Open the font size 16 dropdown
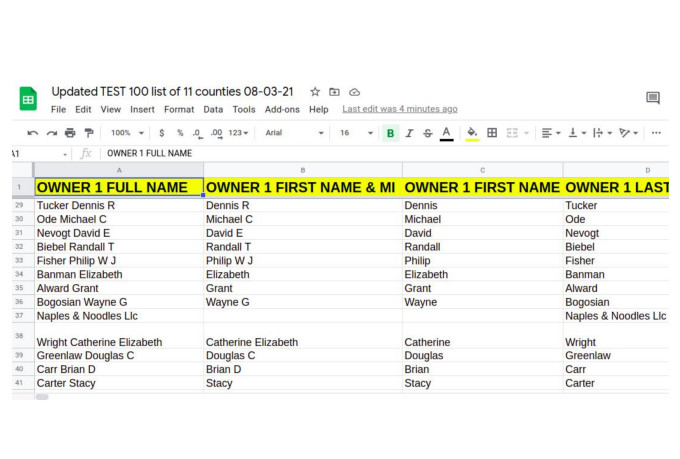The image size is (680, 459). (356, 133)
